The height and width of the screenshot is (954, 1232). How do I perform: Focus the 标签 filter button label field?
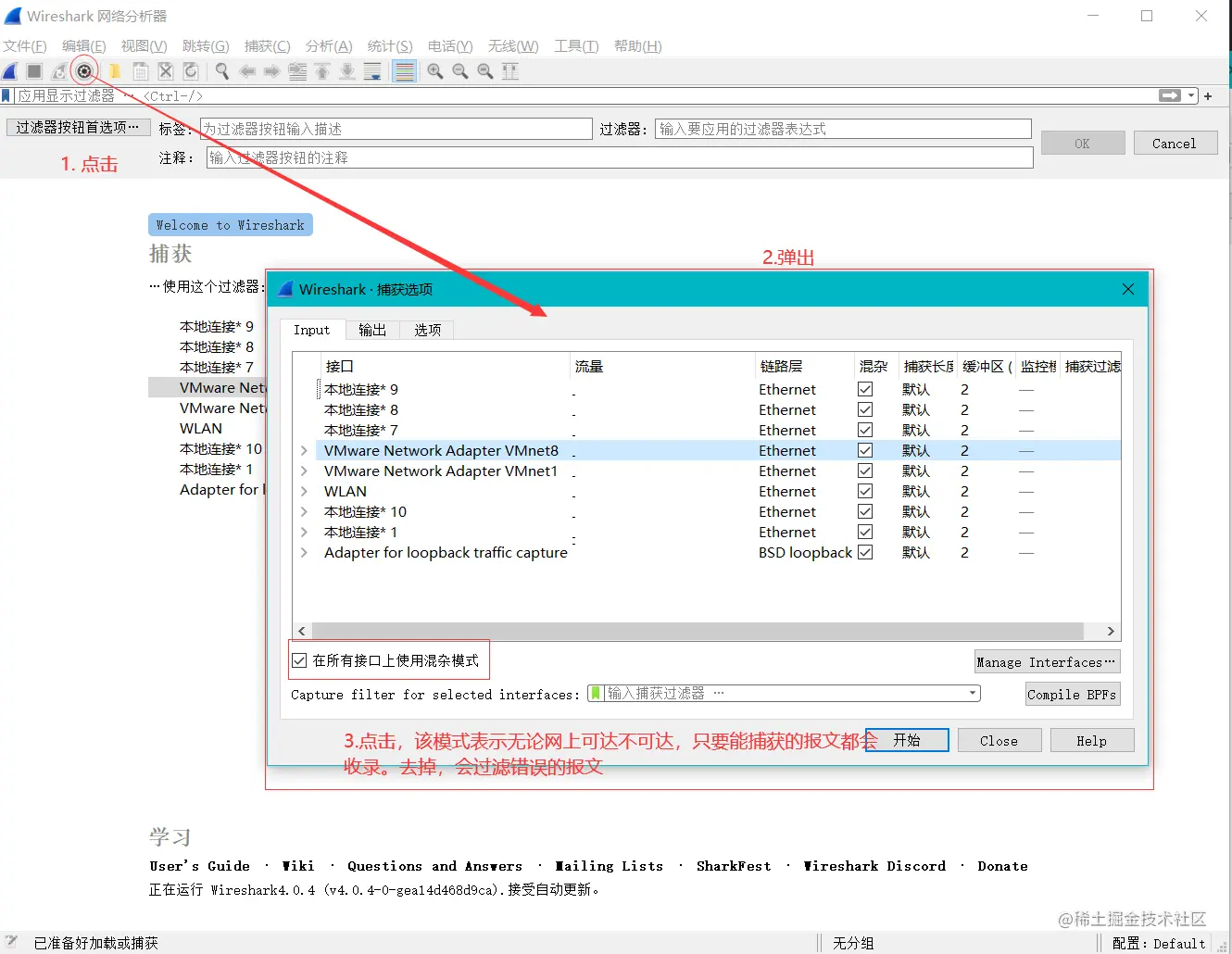tap(396, 129)
